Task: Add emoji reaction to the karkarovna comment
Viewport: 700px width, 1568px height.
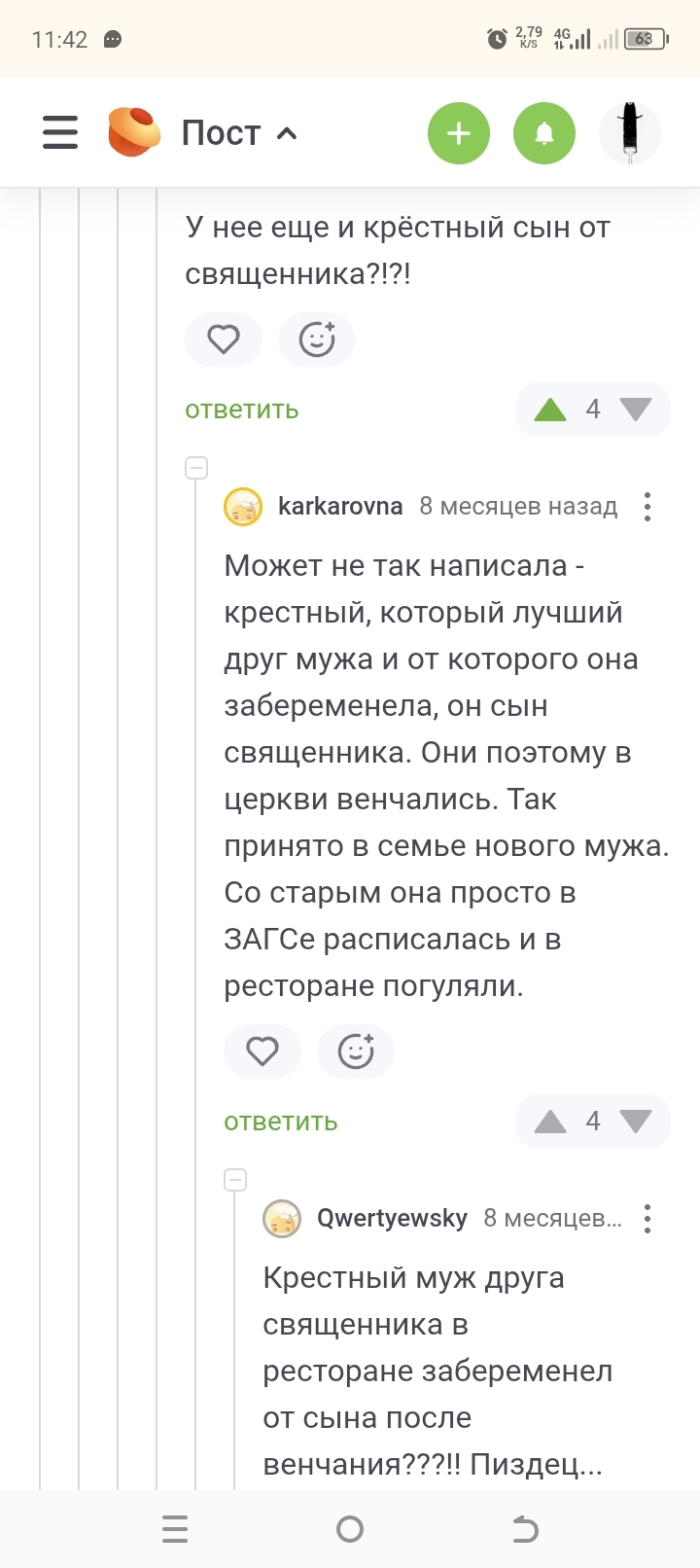Action: [356, 1051]
